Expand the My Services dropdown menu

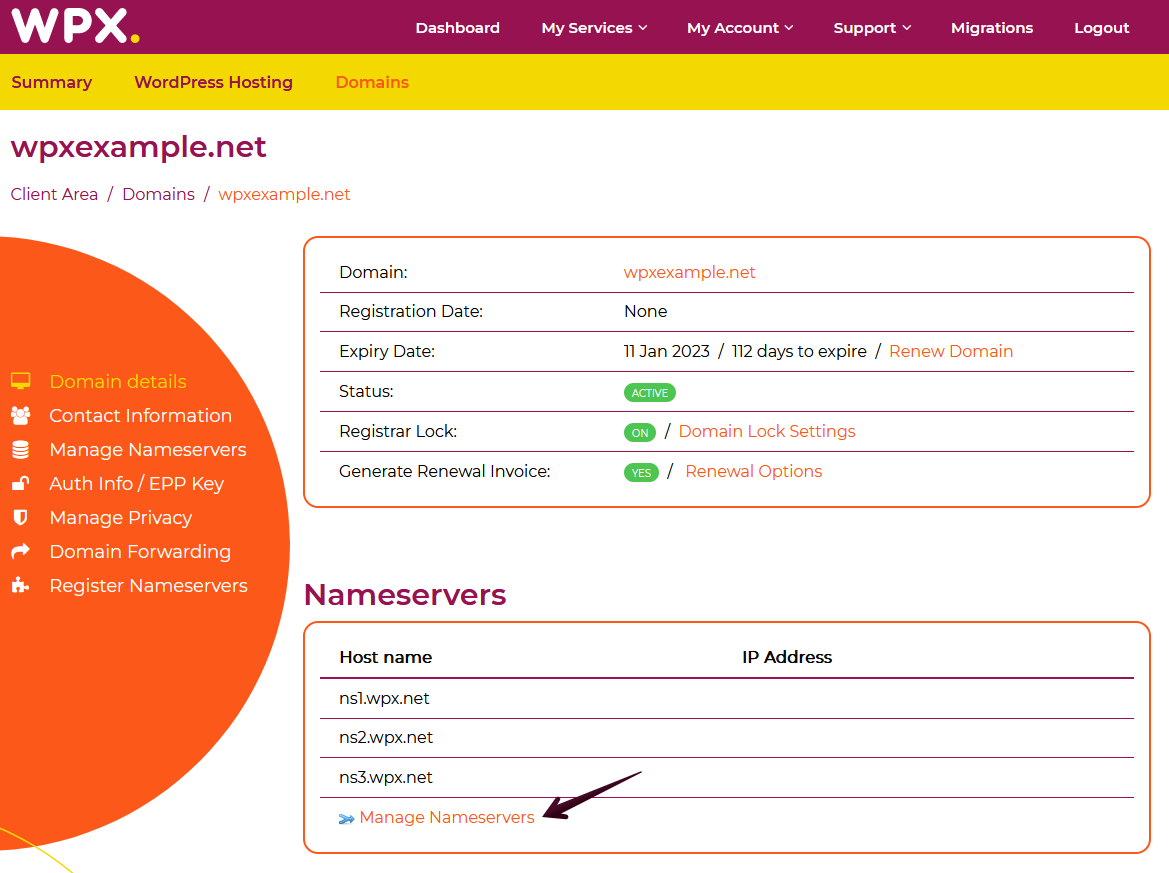click(x=594, y=28)
